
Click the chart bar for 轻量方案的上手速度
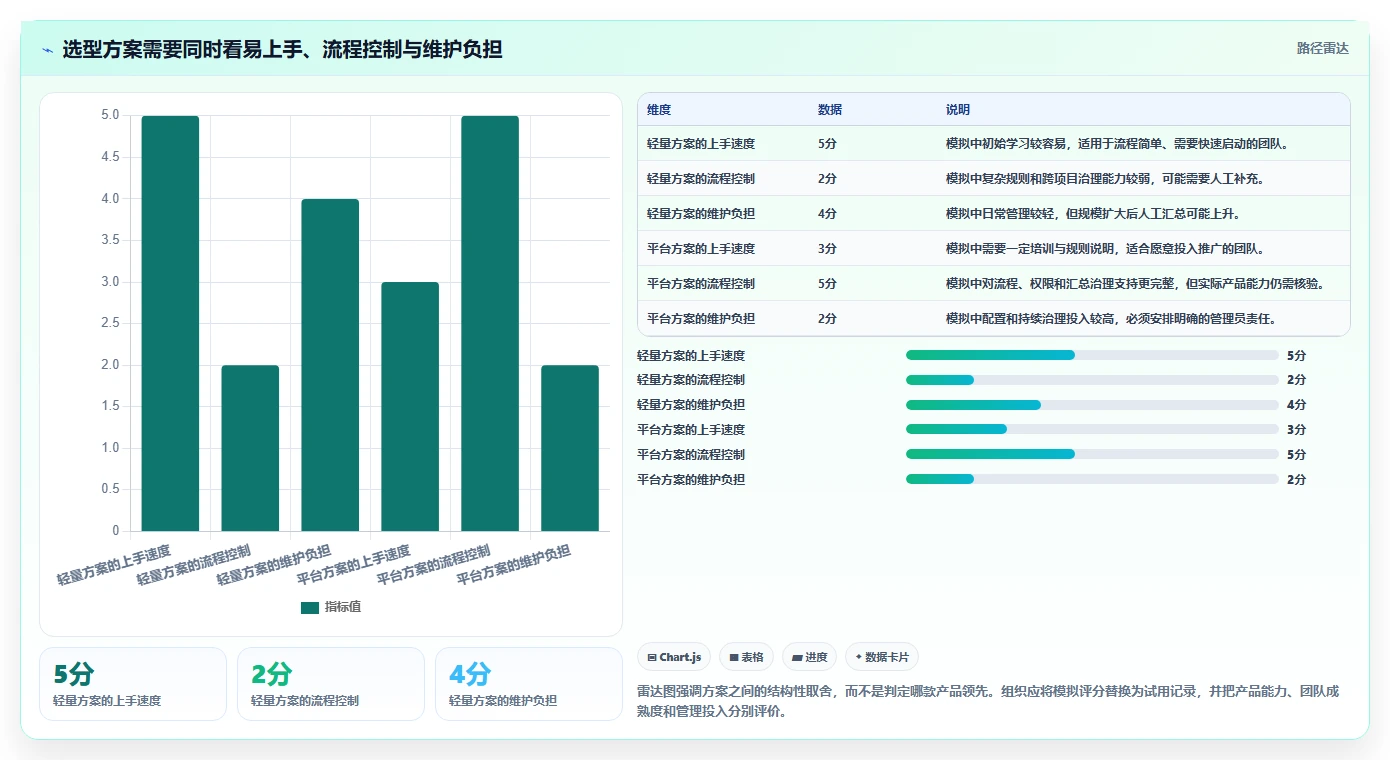(x=170, y=323)
